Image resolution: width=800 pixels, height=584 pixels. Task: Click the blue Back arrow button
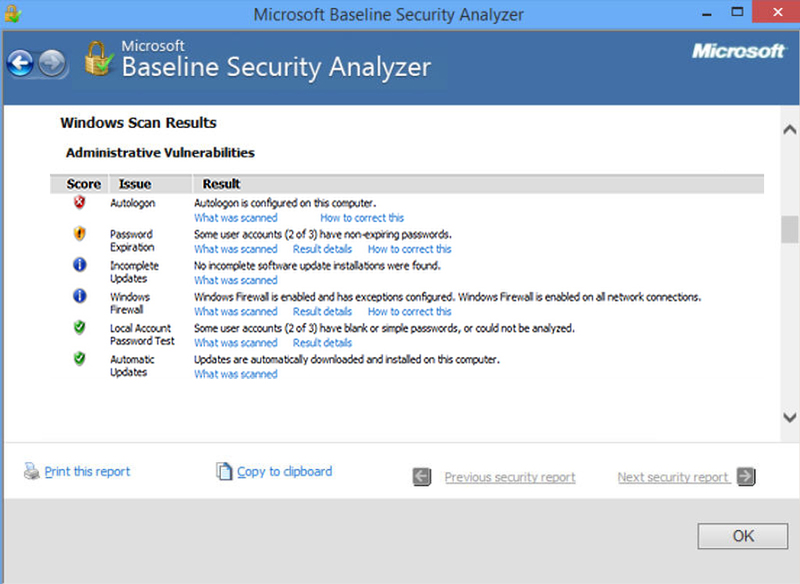20,64
